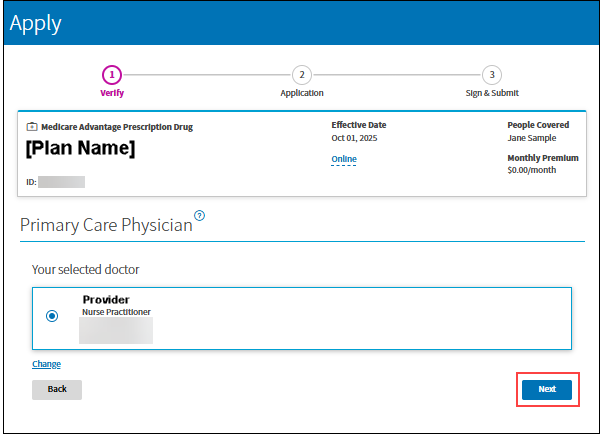
Task: Click the Sign & Submit step label
Action: click(x=492, y=93)
